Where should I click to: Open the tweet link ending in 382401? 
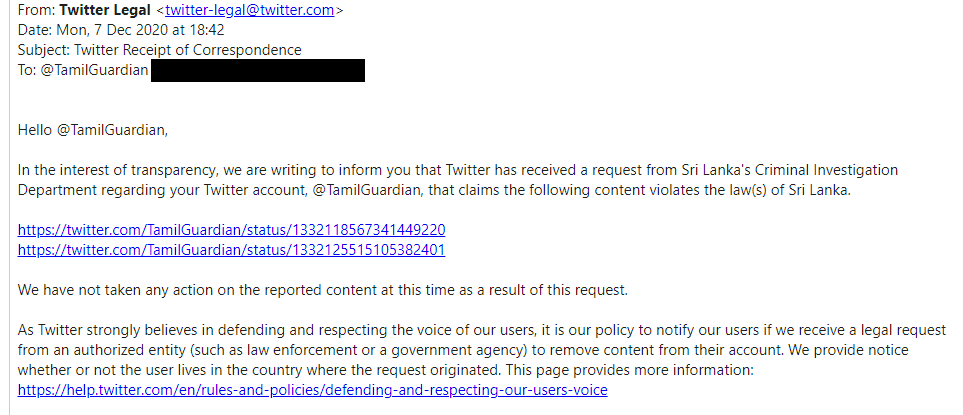pyautogui.click(x=232, y=250)
